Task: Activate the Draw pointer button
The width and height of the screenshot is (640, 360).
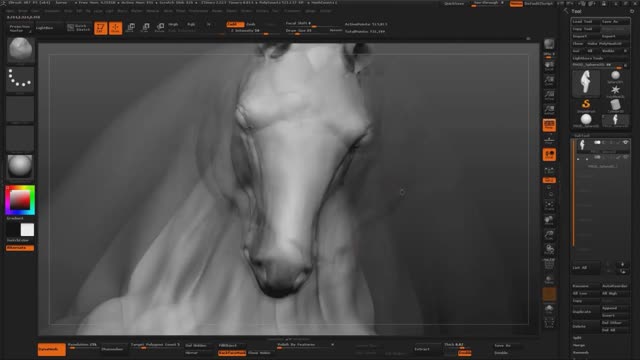Action: tap(116, 28)
